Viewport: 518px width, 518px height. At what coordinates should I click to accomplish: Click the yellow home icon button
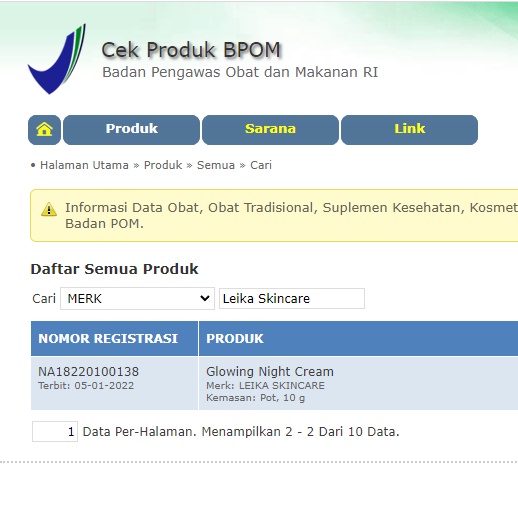tap(44, 130)
